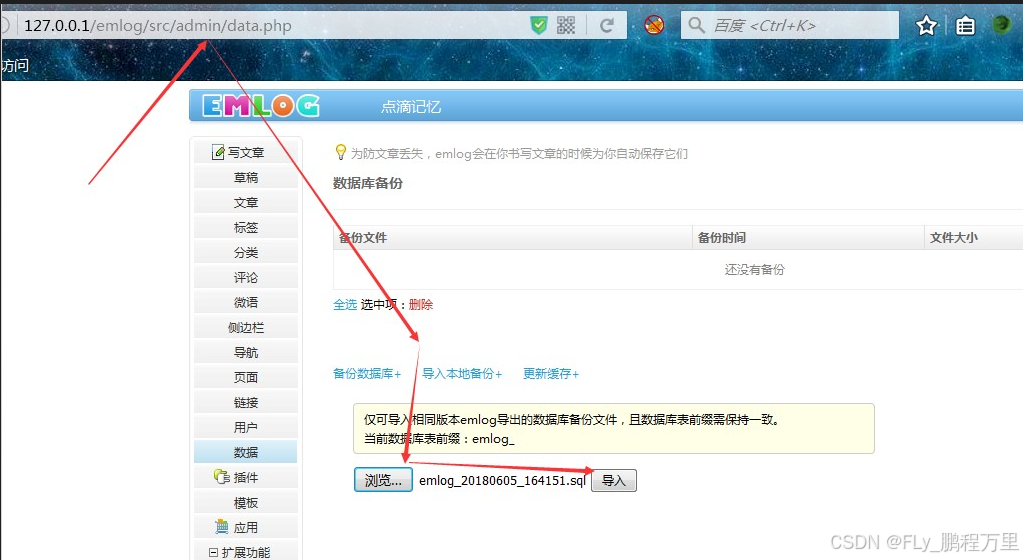The height and width of the screenshot is (560, 1023).
Task: Open 分类 sidebar item
Action: 245,253
